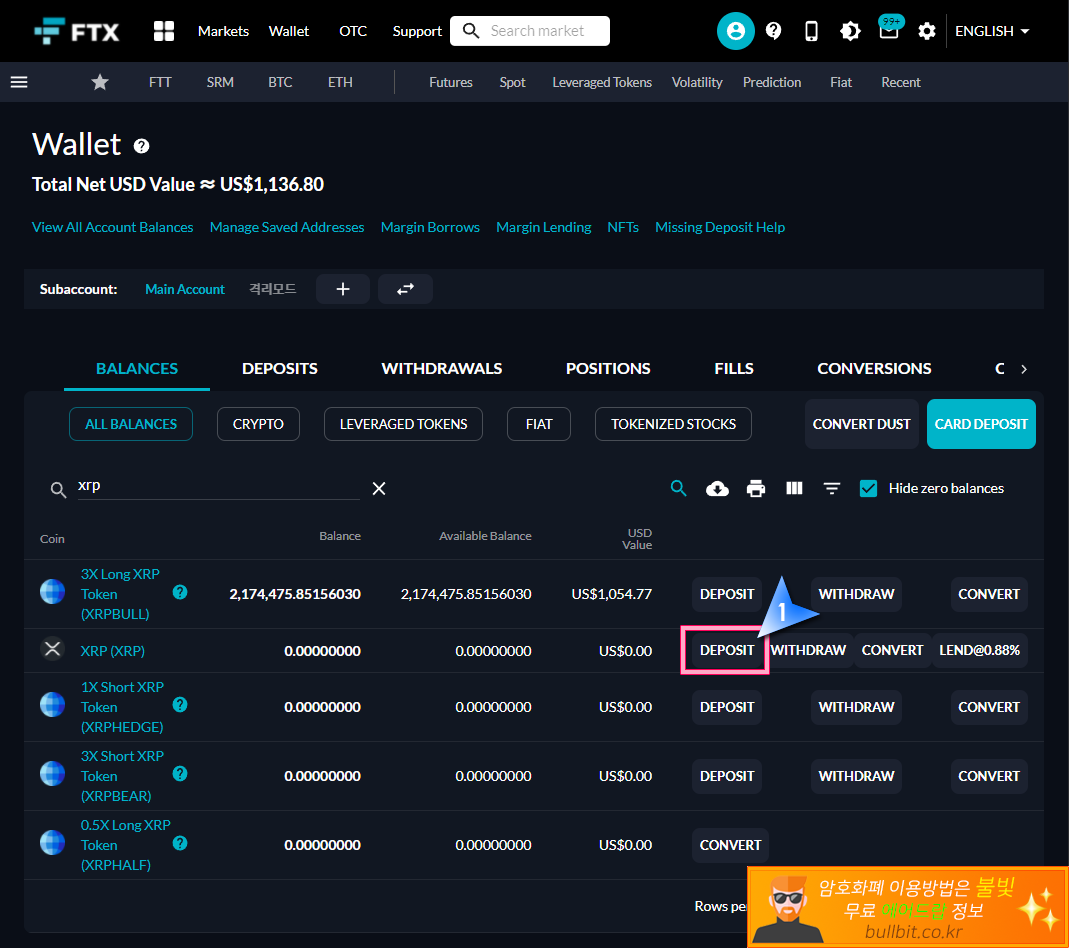The width and height of the screenshot is (1069, 948).
Task: Uncheck Hide zero balances checkbox
Action: coord(869,489)
